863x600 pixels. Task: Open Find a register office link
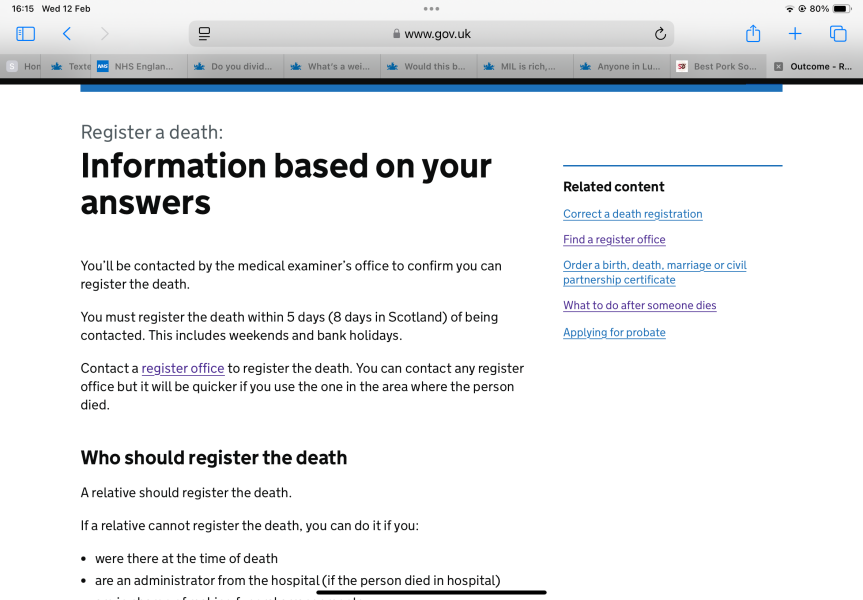click(614, 239)
